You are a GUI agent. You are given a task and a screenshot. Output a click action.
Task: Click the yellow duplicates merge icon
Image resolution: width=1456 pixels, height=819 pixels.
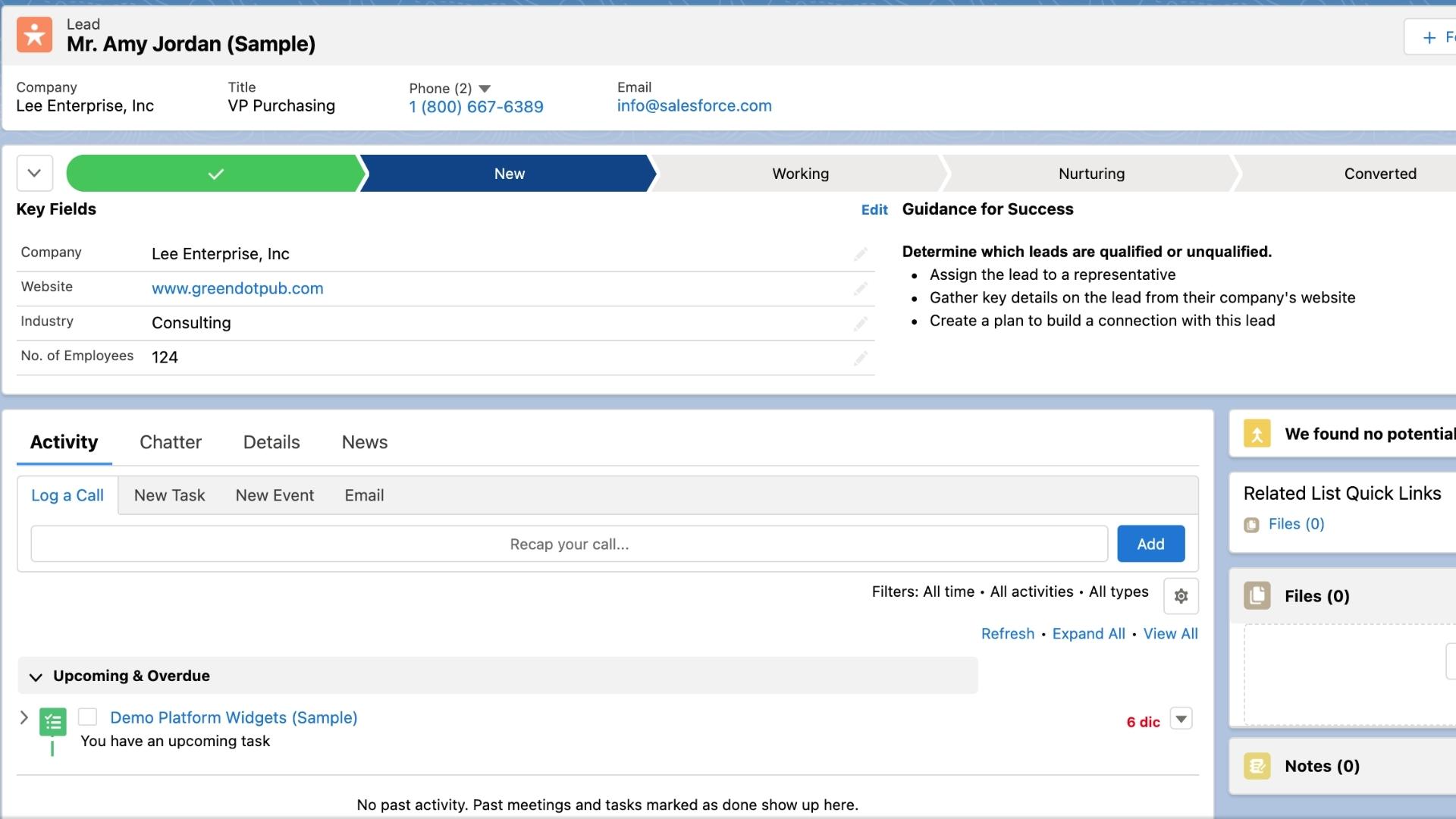coord(1257,434)
